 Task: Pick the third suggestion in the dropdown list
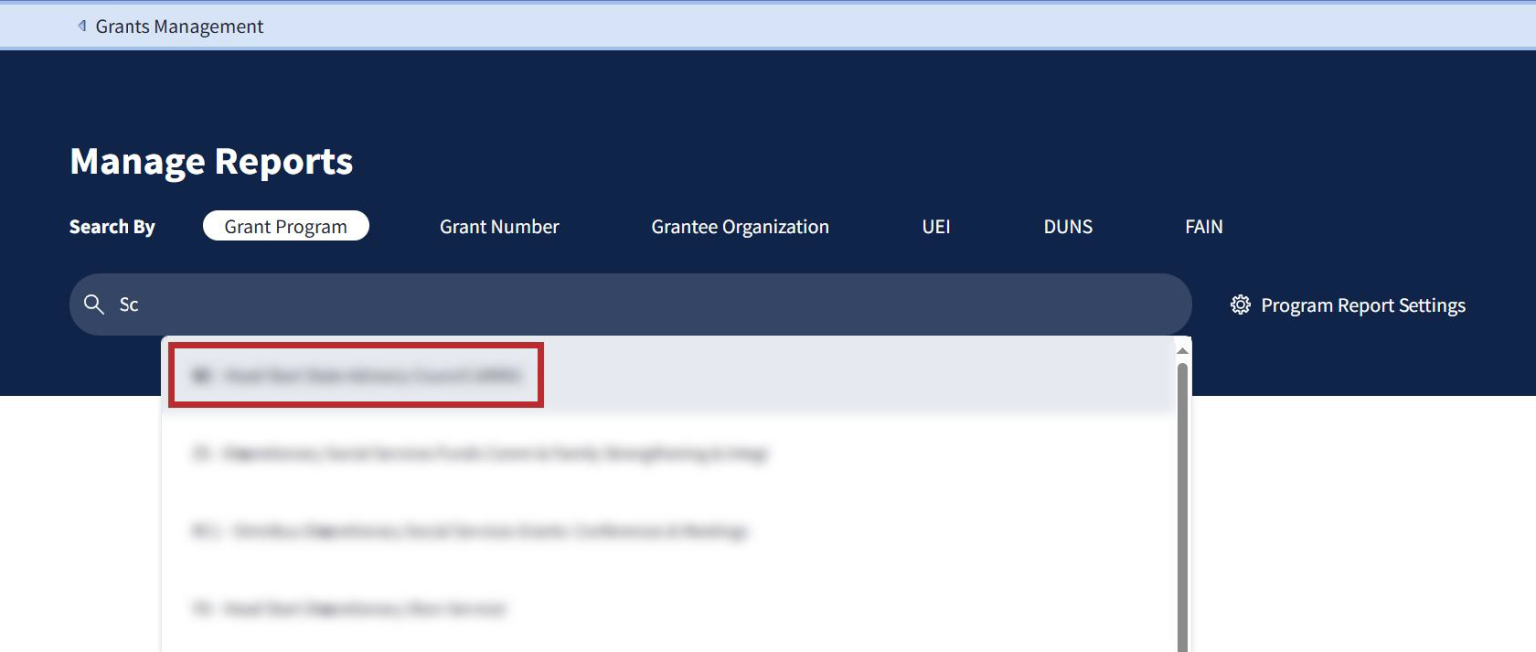(x=469, y=531)
